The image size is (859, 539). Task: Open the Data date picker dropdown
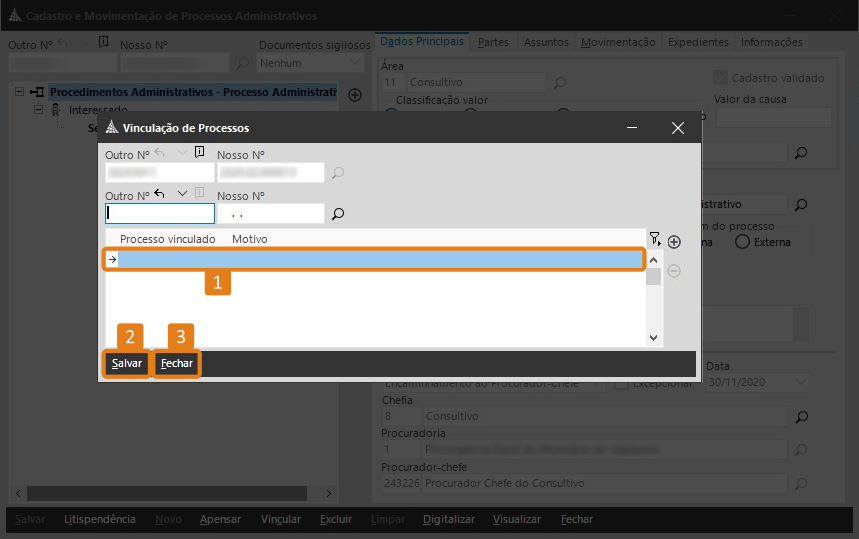(x=800, y=382)
